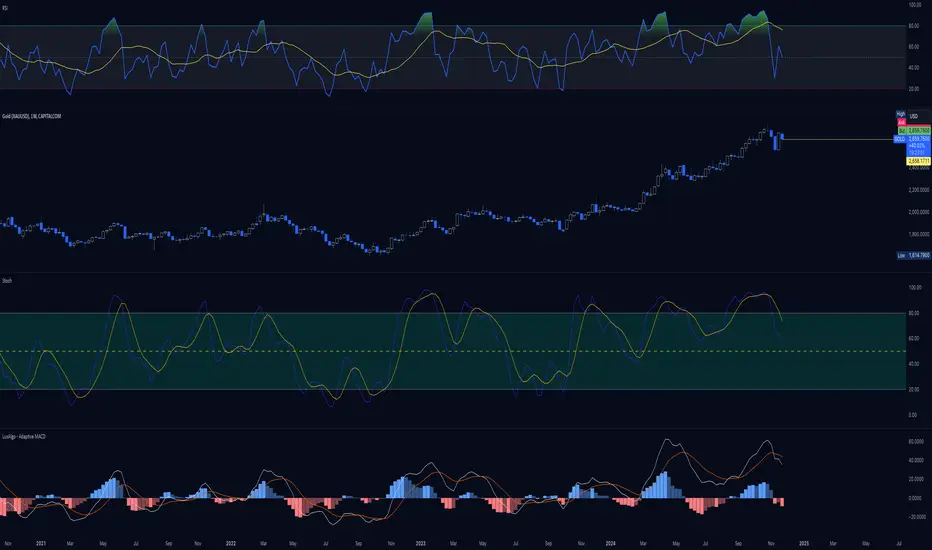Screen dimensions: 932x550
Task: Click the 2024 label on time axis
Action: 610,543
